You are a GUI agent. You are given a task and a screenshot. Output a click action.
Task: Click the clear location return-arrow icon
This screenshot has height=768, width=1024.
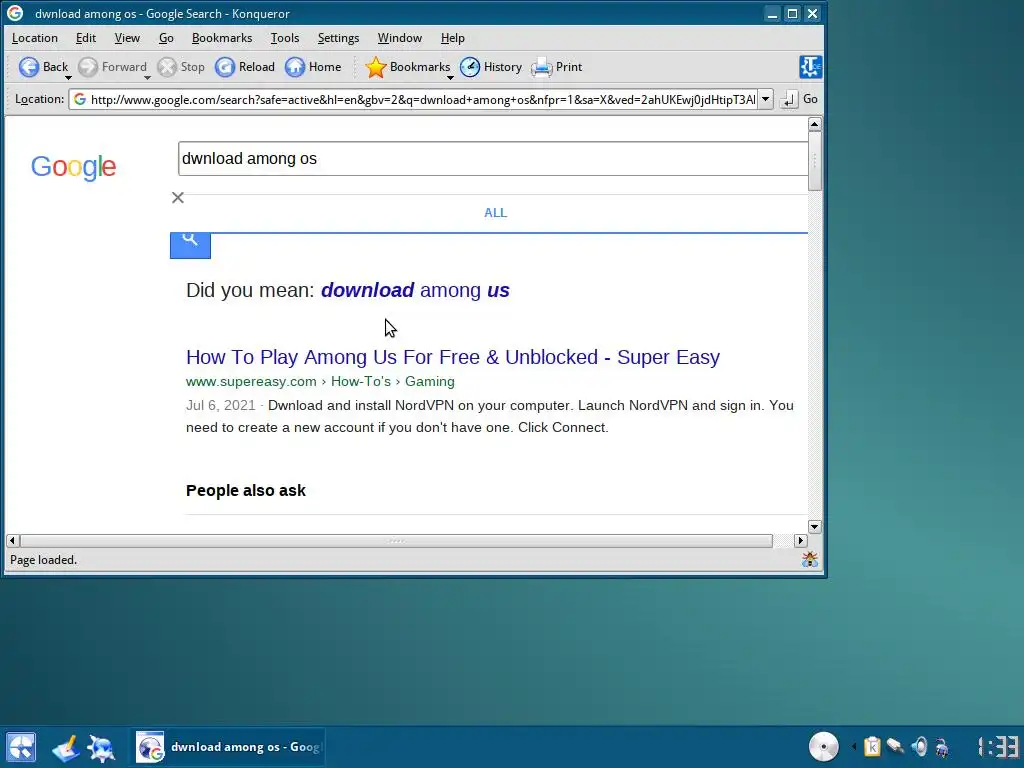click(x=789, y=99)
